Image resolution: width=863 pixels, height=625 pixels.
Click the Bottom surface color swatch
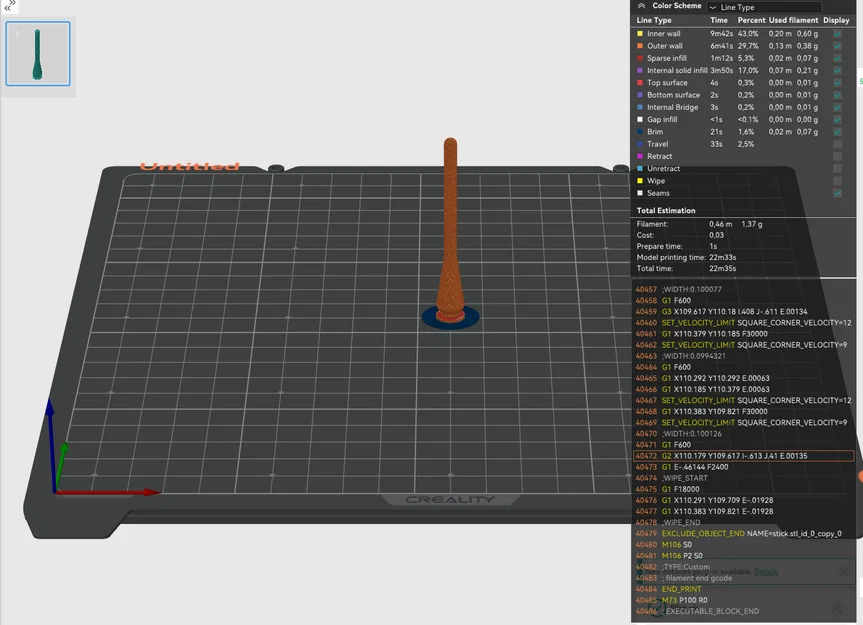(x=640, y=95)
